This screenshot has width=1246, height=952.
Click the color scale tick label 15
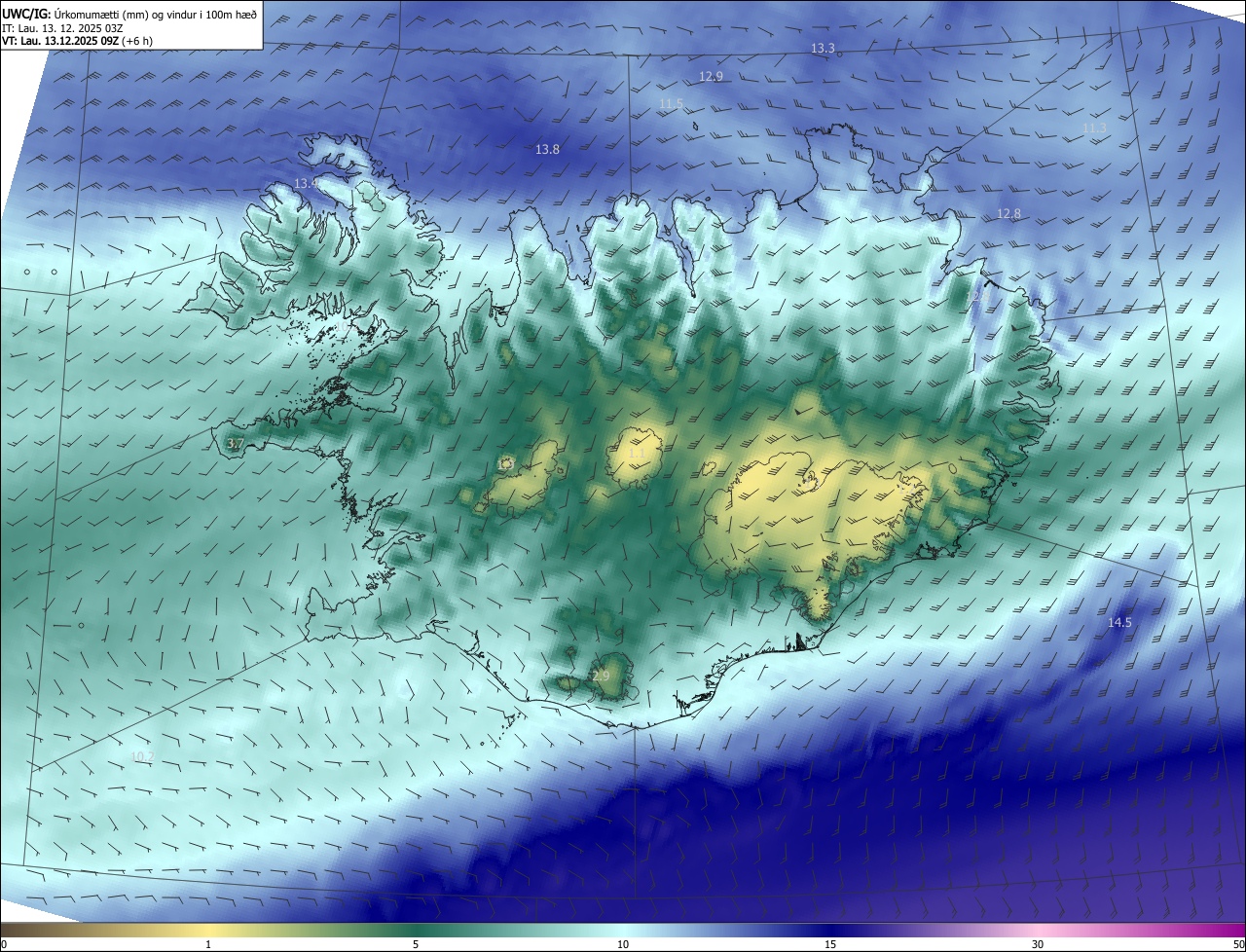pyautogui.click(x=830, y=945)
